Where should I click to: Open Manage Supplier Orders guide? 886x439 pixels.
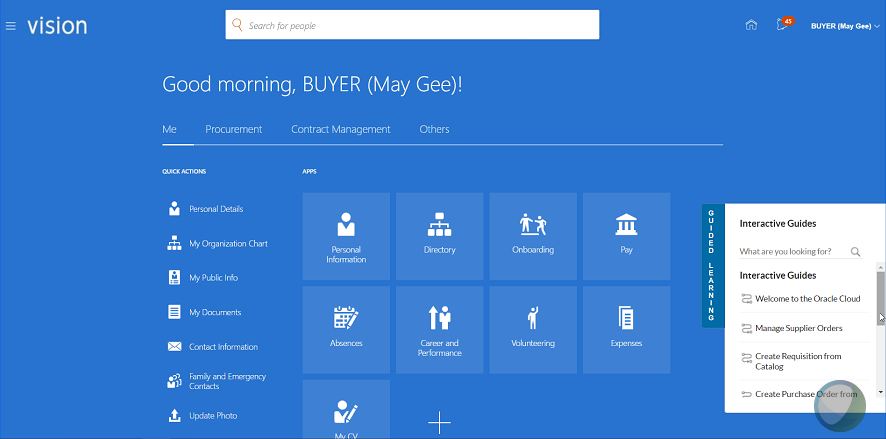tap(798, 328)
